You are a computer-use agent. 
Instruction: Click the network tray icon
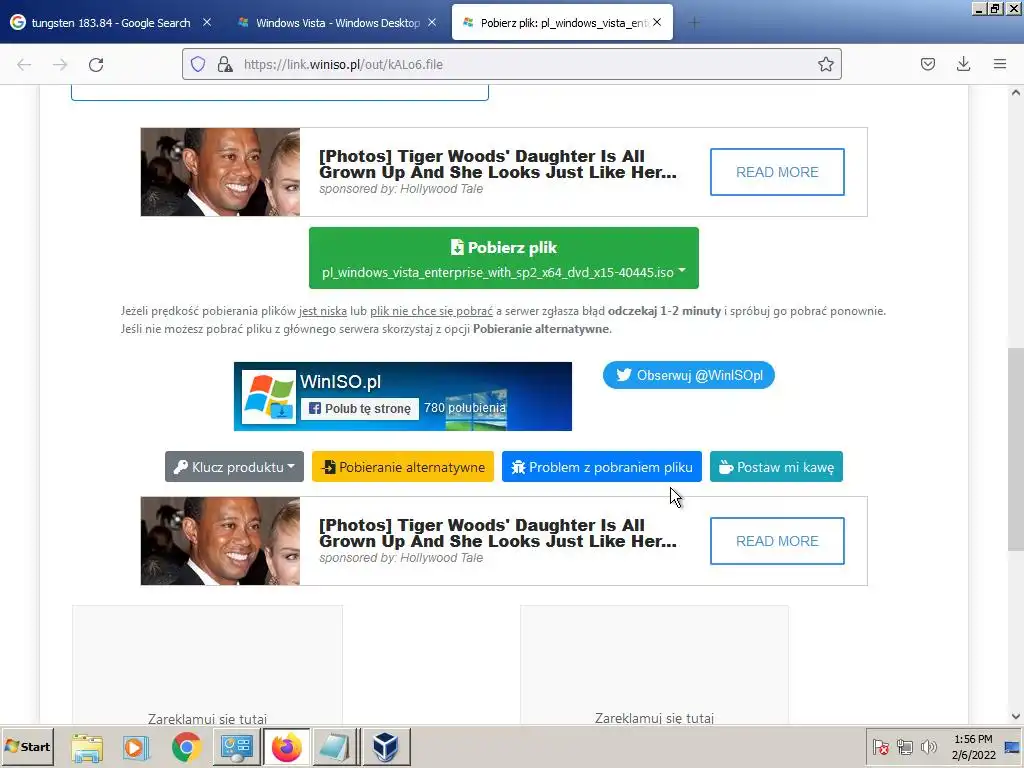tap(904, 746)
